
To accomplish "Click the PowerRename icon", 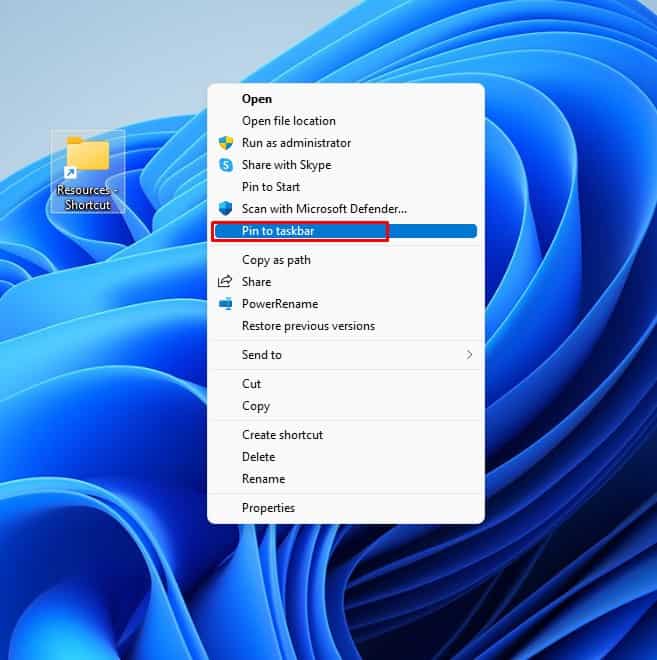I will coord(226,304).
